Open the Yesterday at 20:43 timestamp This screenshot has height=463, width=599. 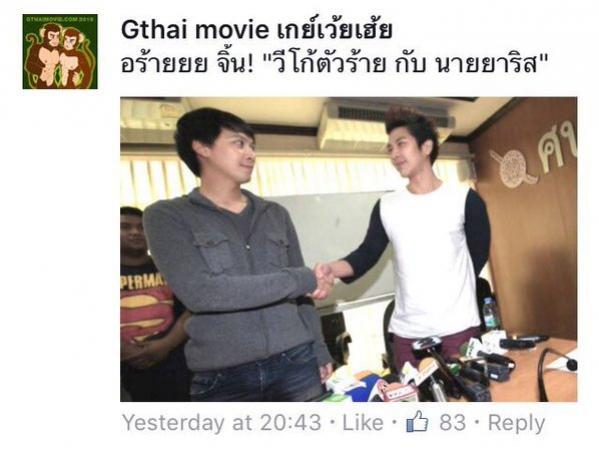coord(222,423)
